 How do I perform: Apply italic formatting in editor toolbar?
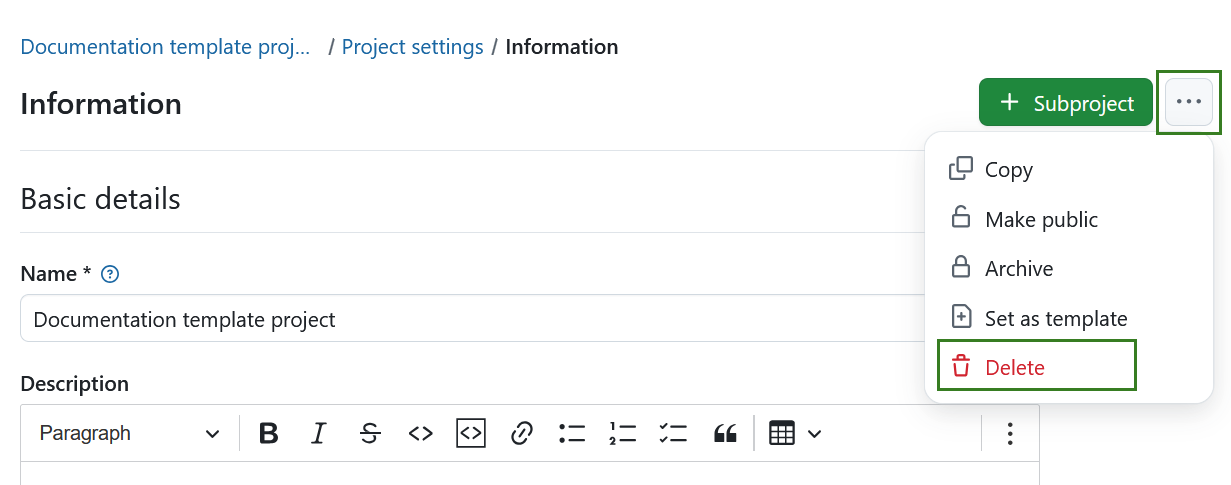tap(319, 433)
